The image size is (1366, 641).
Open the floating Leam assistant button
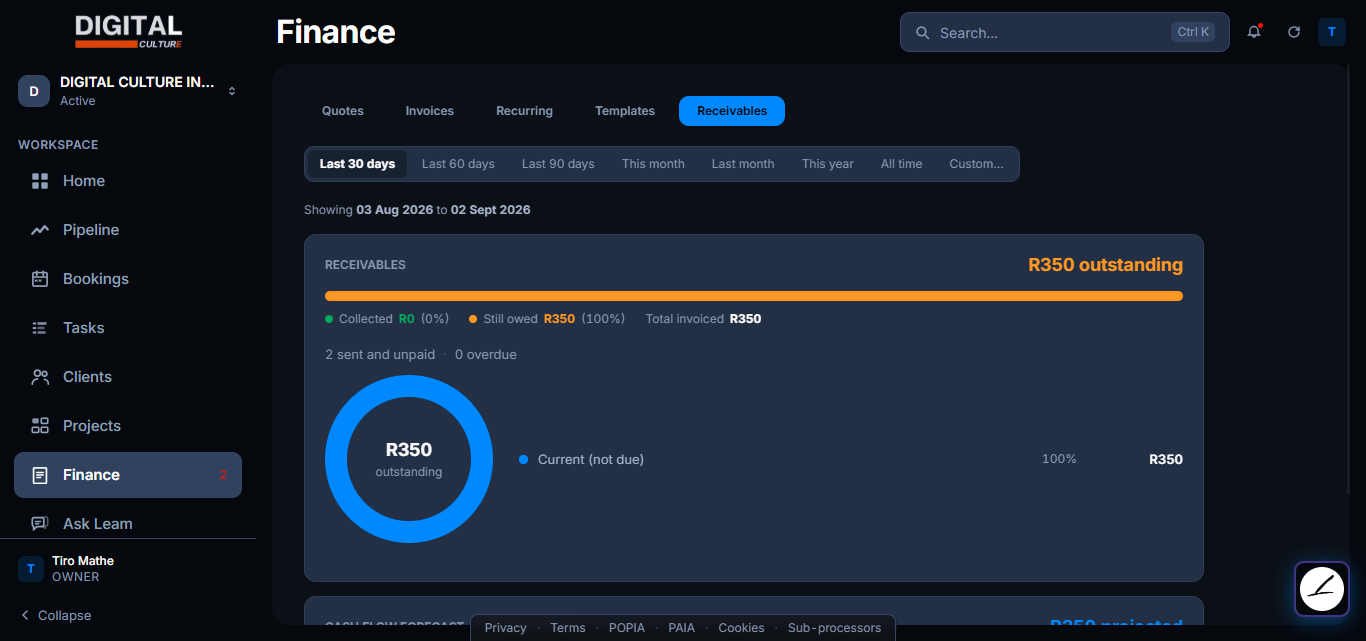tap(1322, 589)
